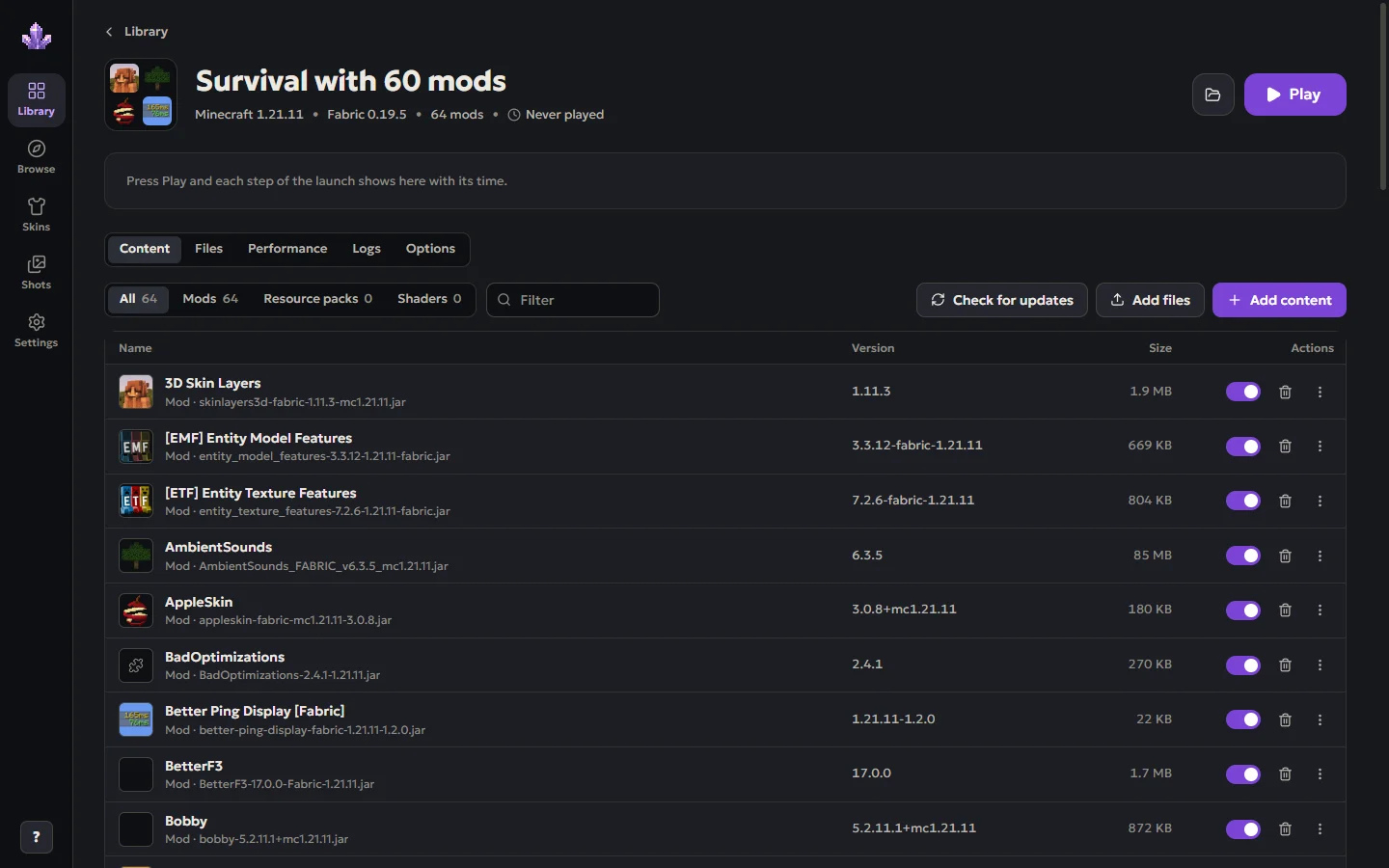The height and width of the screenshot is (868, 1389).
Task: Delete the Bobby mod via trash icon
Action: tap(1285, 829)
